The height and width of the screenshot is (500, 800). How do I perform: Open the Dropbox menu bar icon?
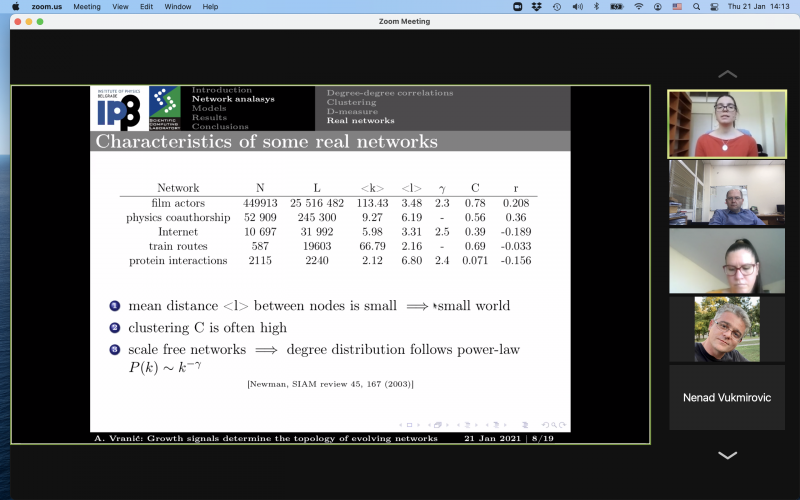click(x=536, y=7)
